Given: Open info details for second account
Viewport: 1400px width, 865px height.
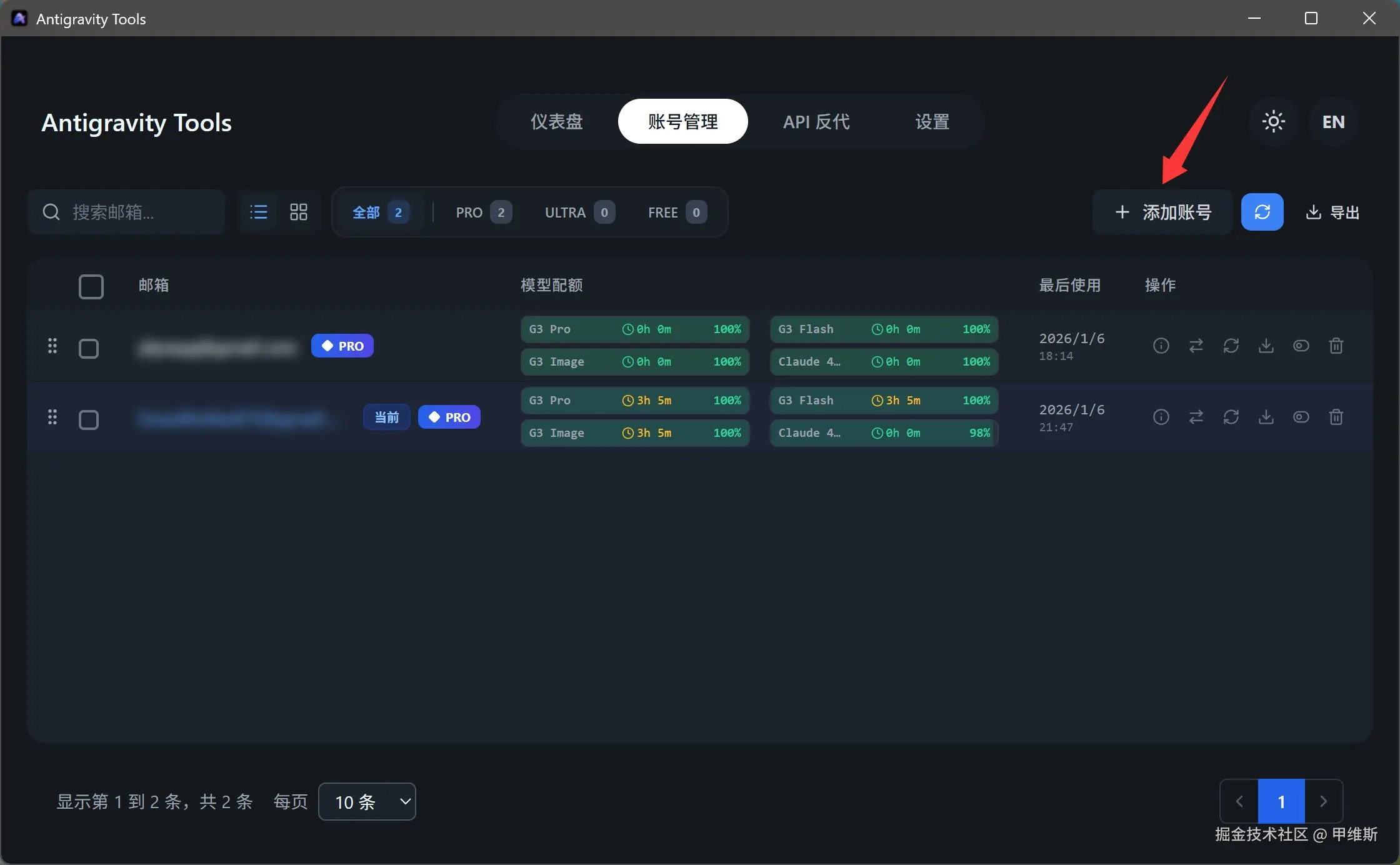Looking at the screenshot, I should pyautogui.click(x=1161, y=417).
